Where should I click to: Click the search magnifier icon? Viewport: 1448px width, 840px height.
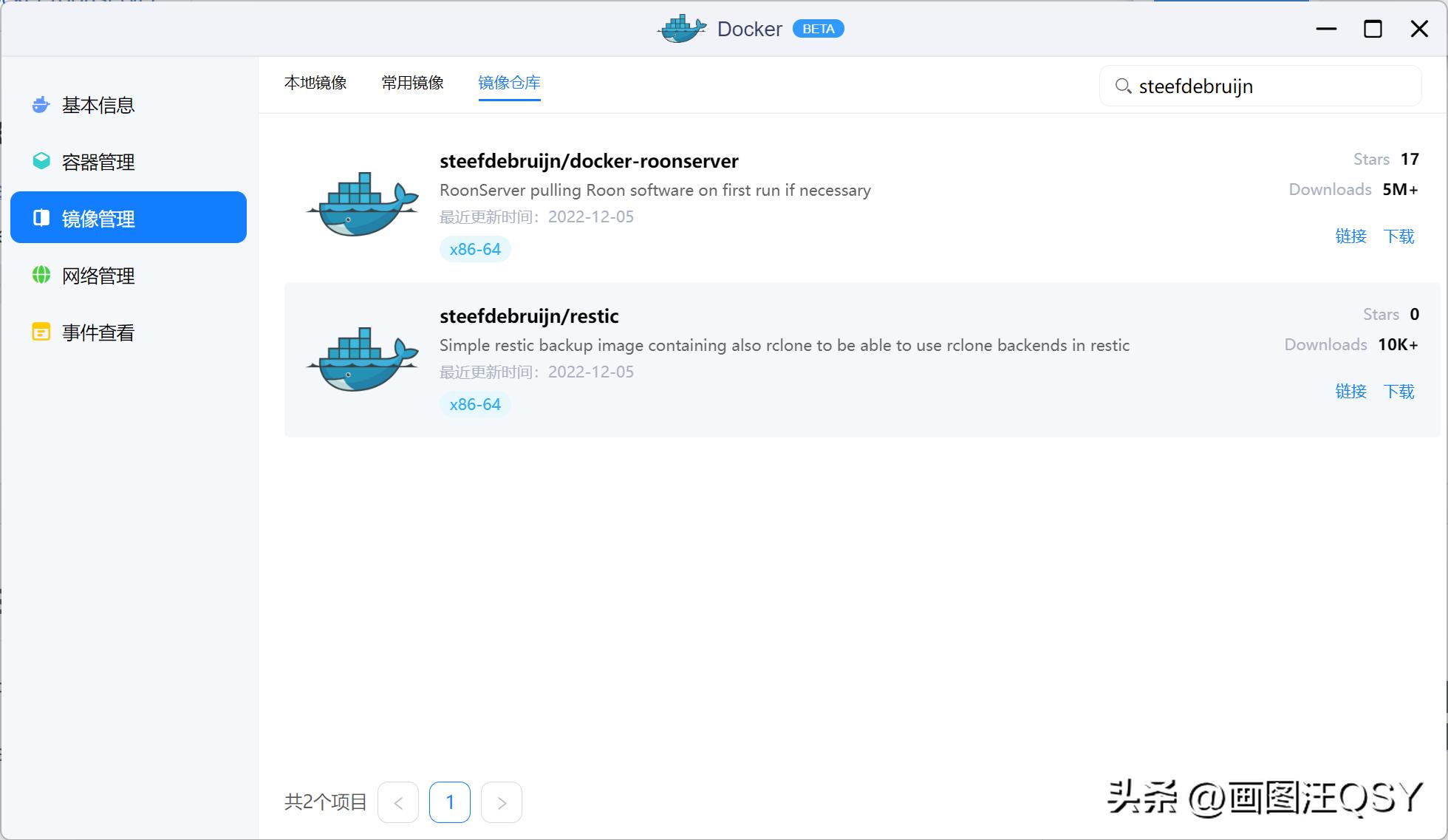1124,86
